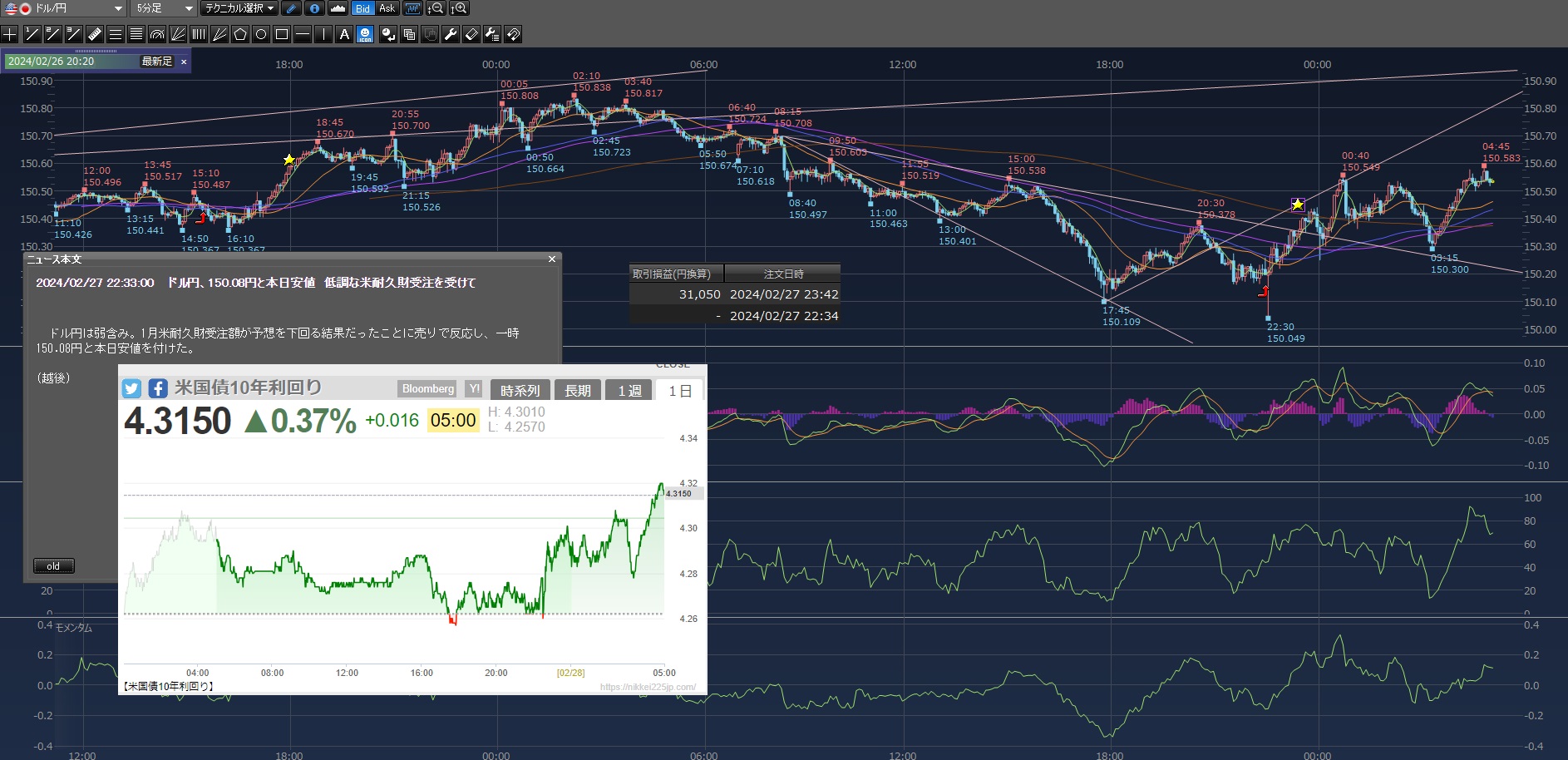Switch to the 長期 tab
The height and width of the screenshot is (760, 1568).
pyautogui.click(x=578, y=391)
